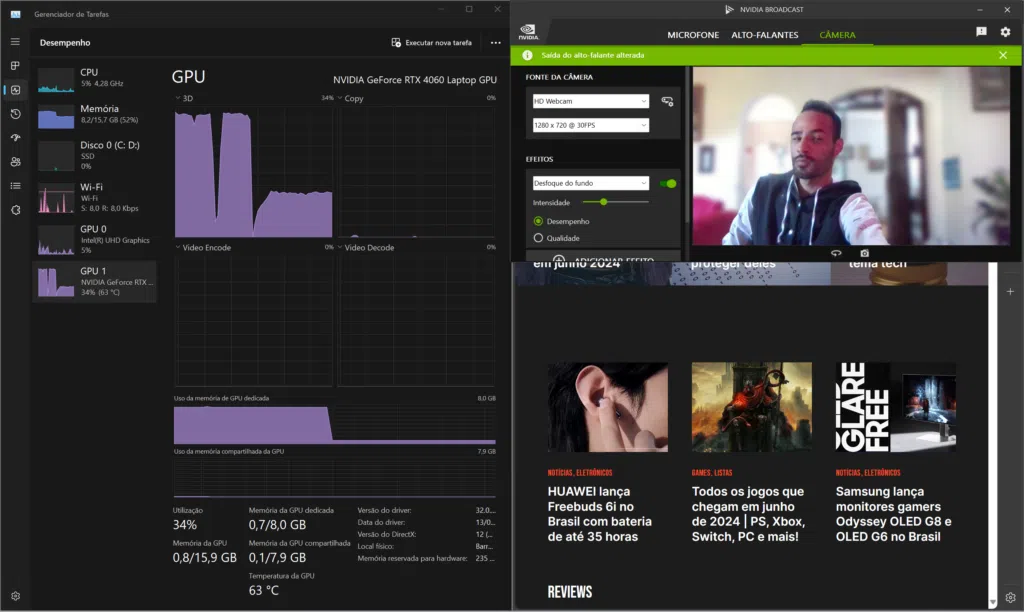Open Startup apps in Task Manager sidebar

[15, 138]
